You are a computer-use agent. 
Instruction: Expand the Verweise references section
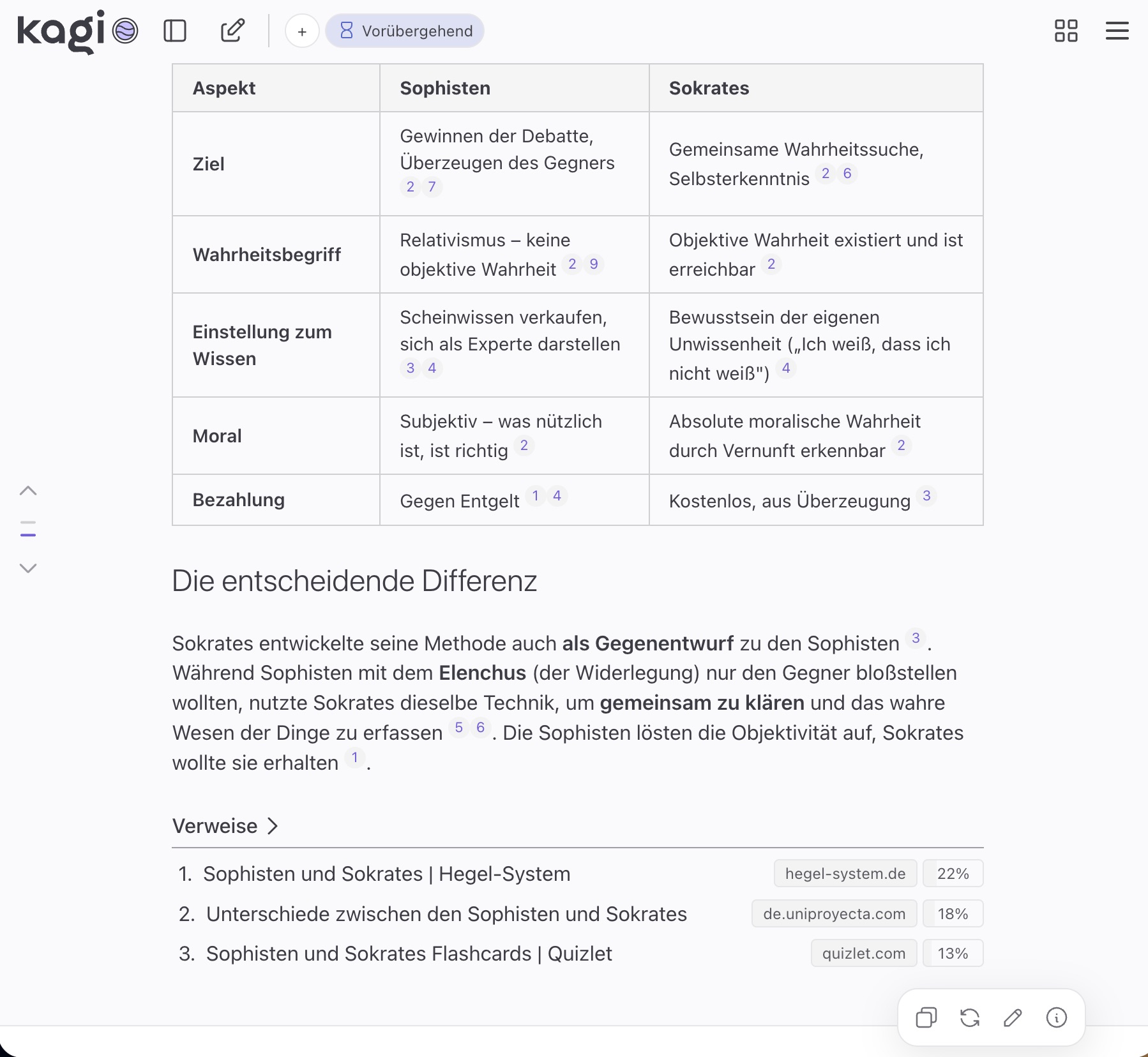click(225, 826)
